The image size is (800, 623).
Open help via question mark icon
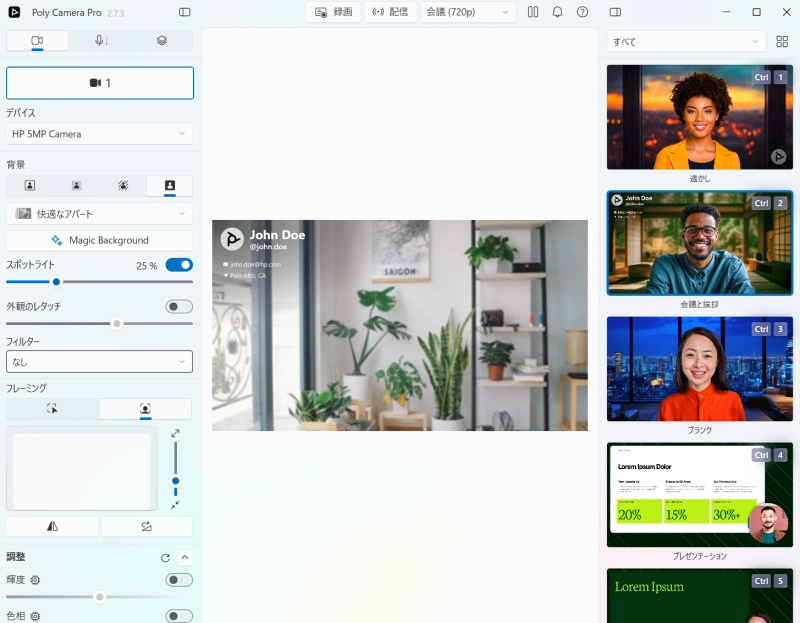(583, 12)
